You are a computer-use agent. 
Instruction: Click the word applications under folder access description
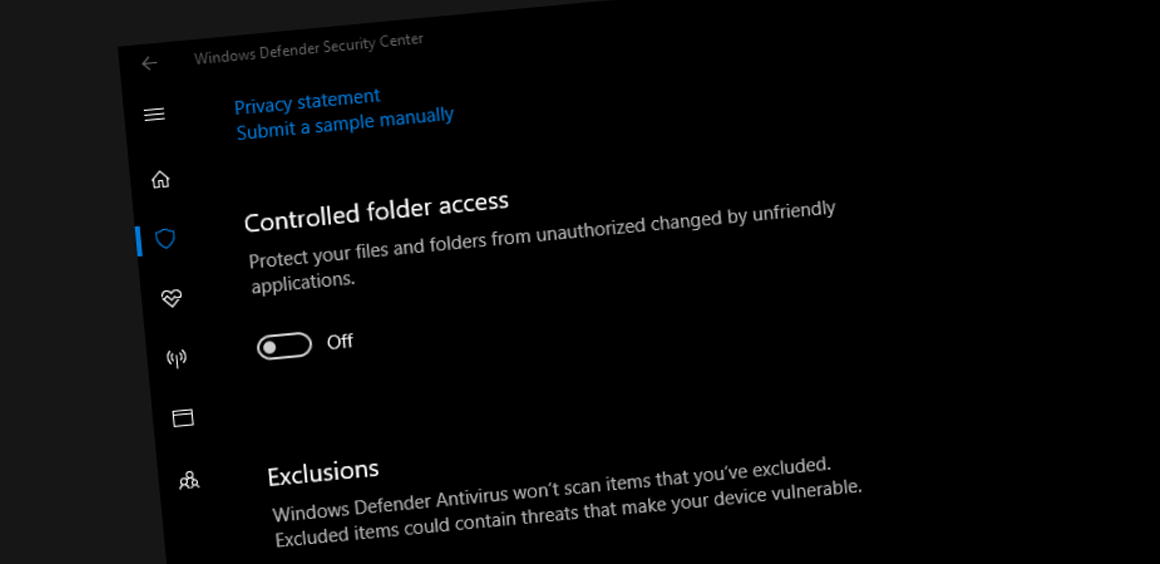(303, 283)
